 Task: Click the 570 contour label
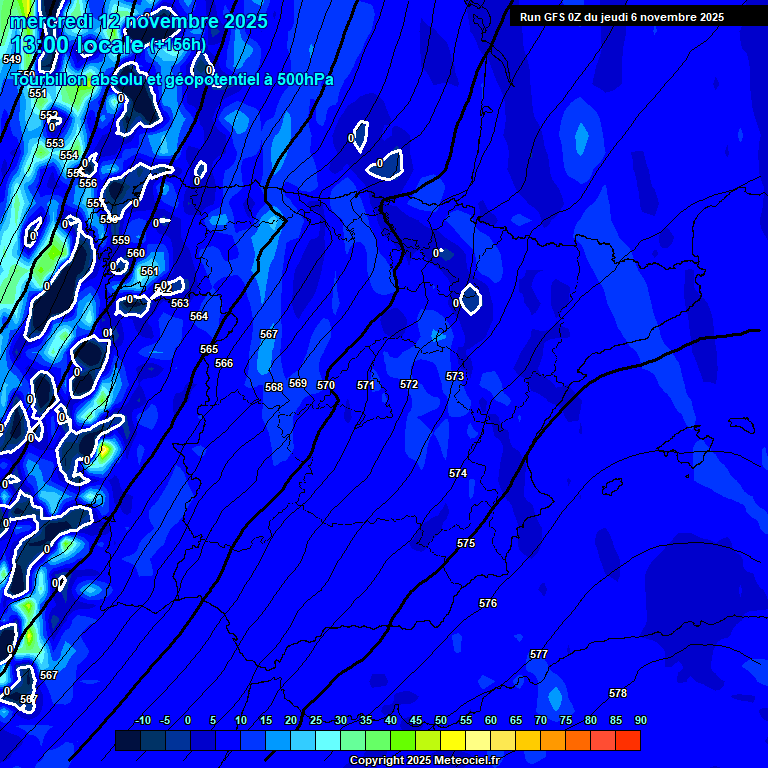[326, 385]
